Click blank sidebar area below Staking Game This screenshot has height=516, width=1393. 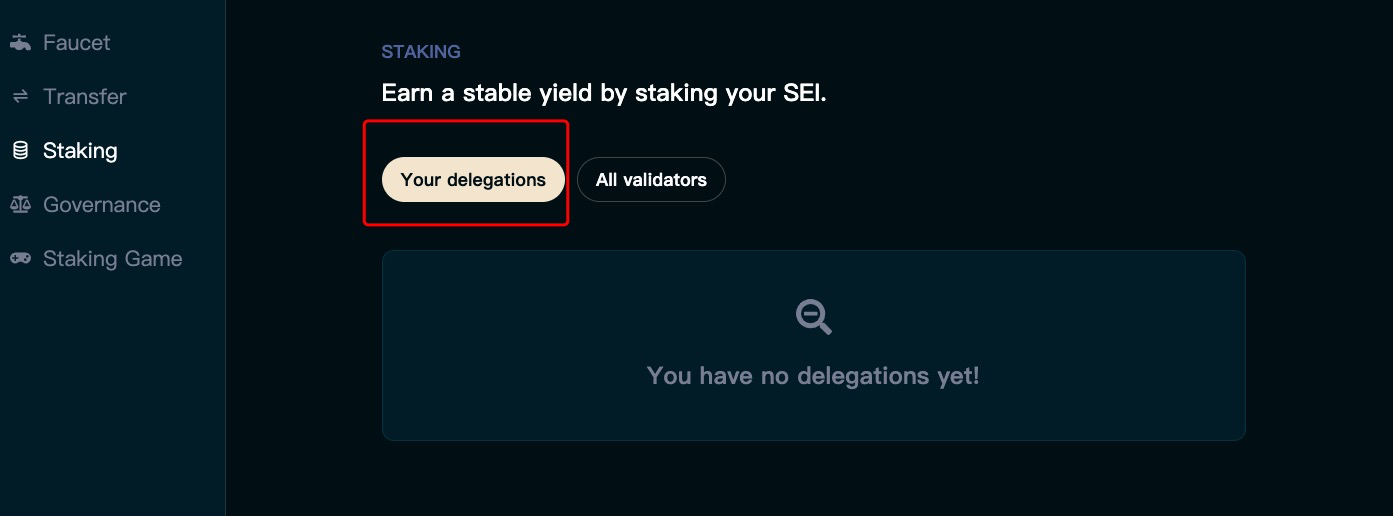pos(110,400)
